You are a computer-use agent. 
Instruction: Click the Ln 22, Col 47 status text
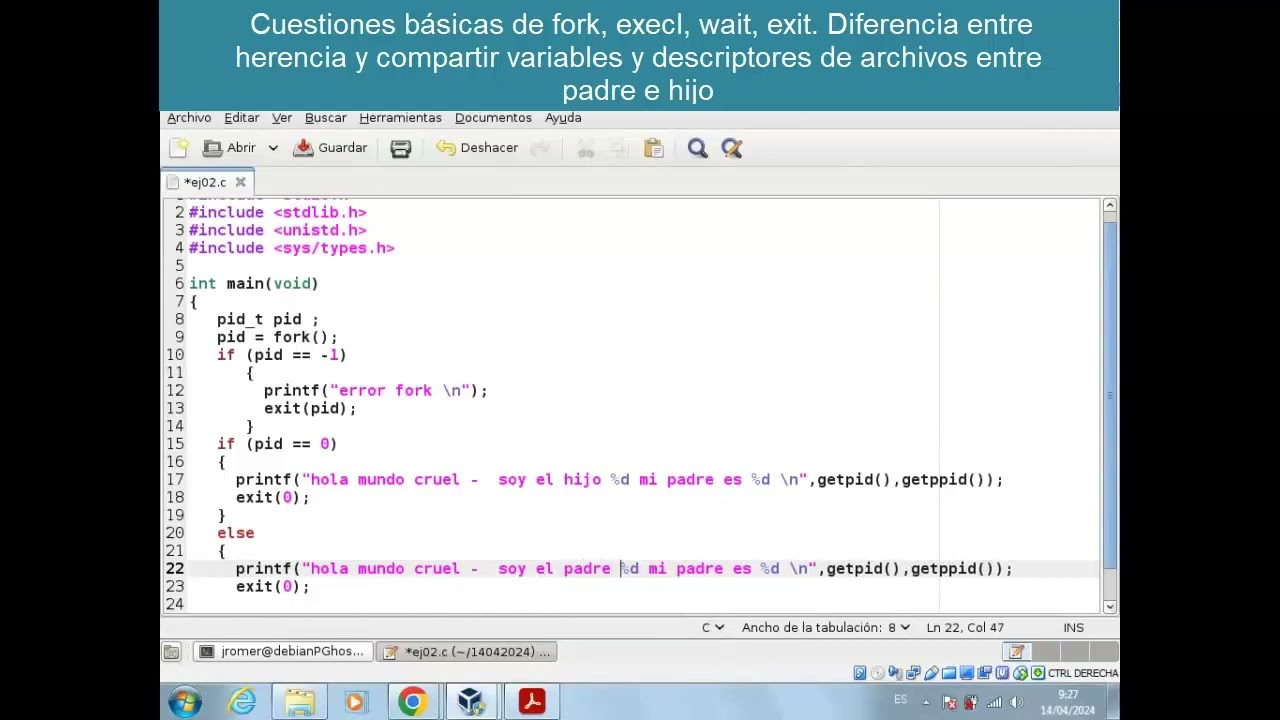[965, 627]
